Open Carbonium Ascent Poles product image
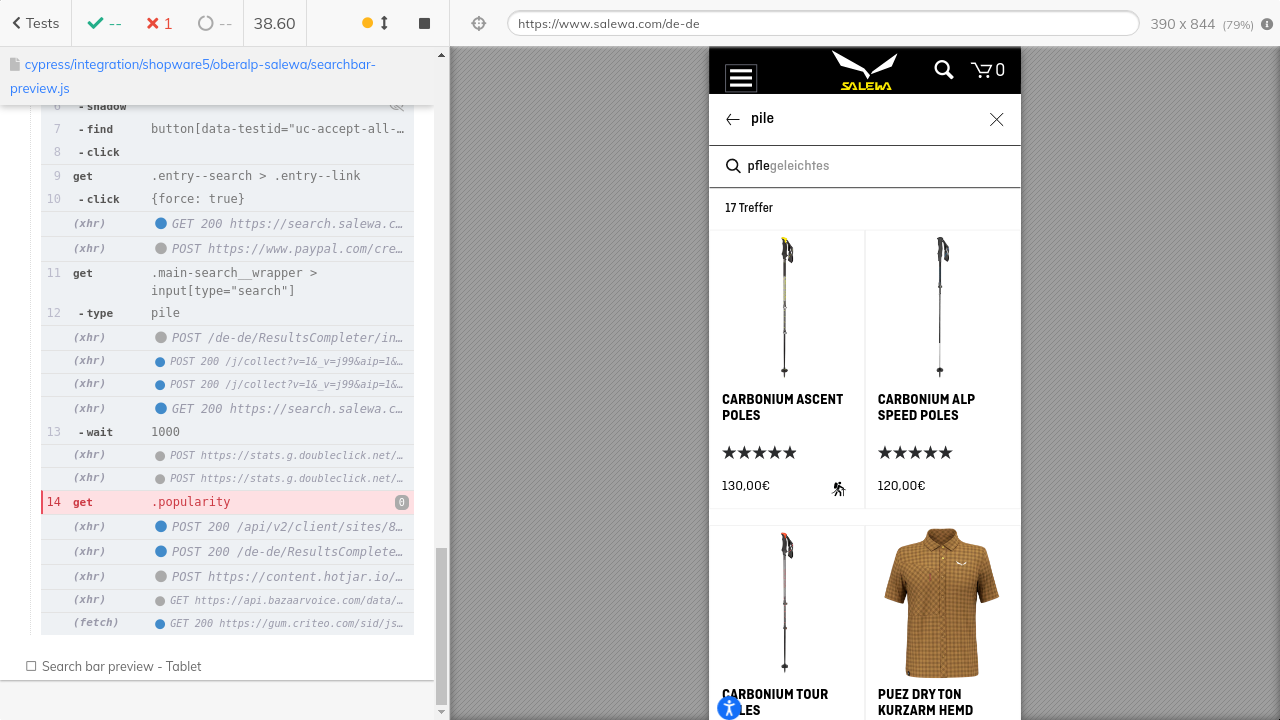The image size is (1280, 720). click(x=786, y=307)
